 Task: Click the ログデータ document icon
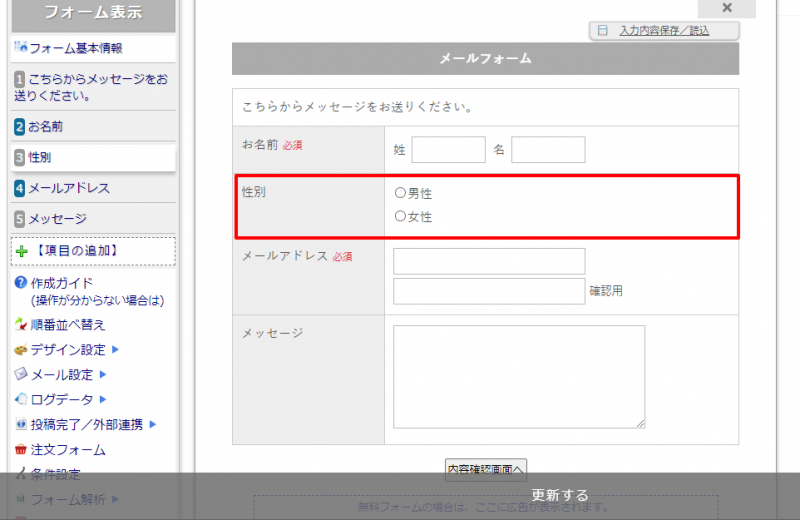tap(21, 399)
